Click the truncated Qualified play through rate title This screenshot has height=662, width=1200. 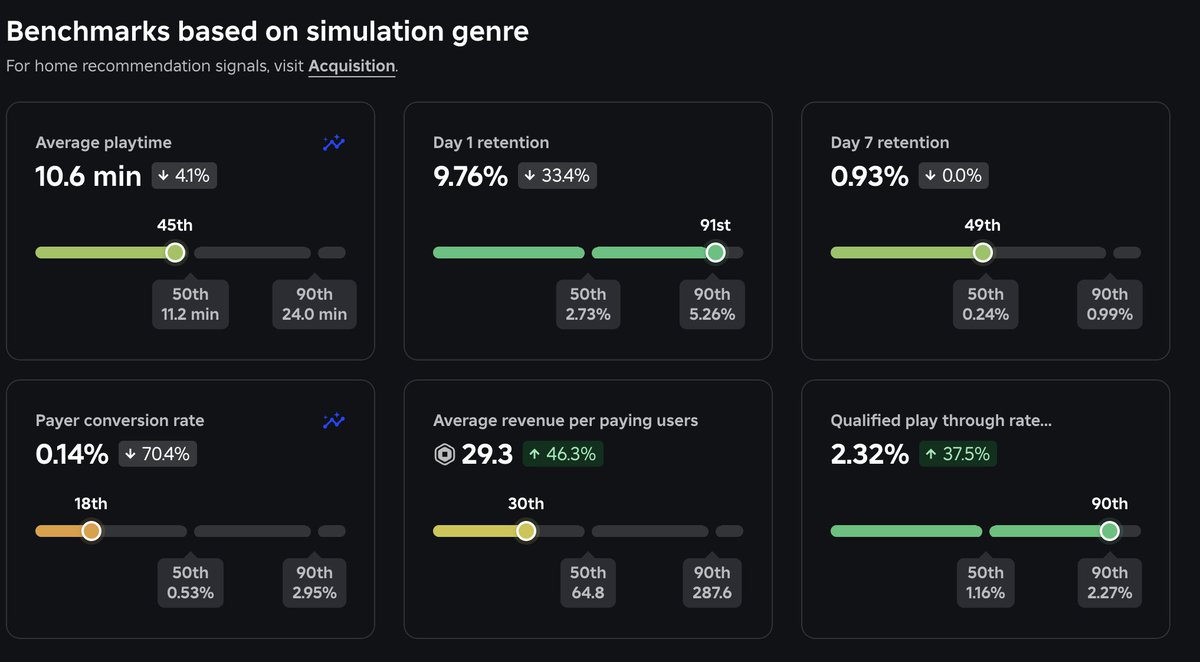941,421
